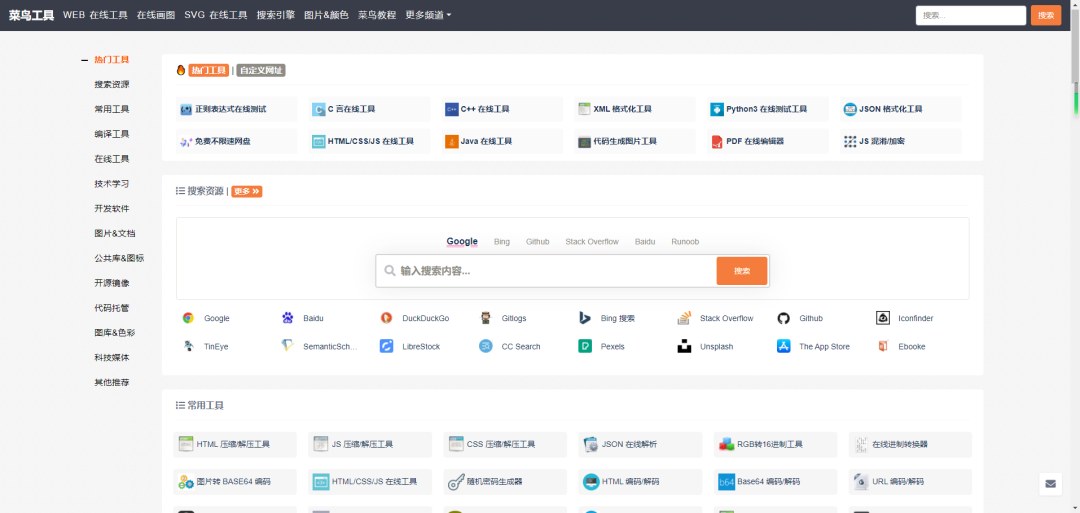This screenshot has width=1080, height=513.
Task: Select the Google search engine tab
Action: coord(461,242)
